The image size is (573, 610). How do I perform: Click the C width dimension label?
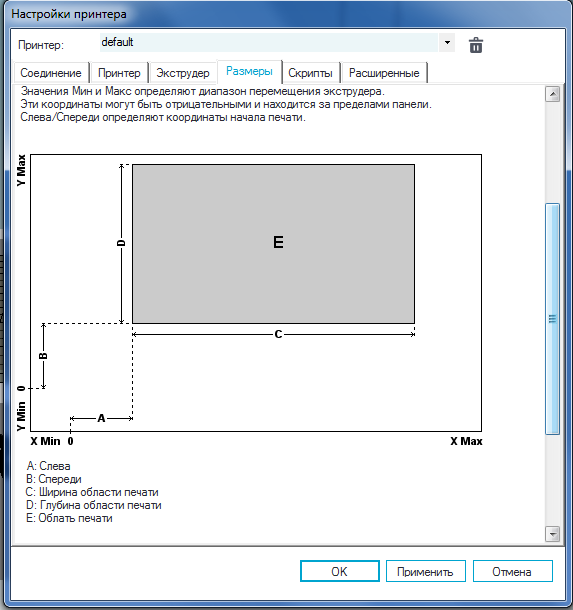278,334
